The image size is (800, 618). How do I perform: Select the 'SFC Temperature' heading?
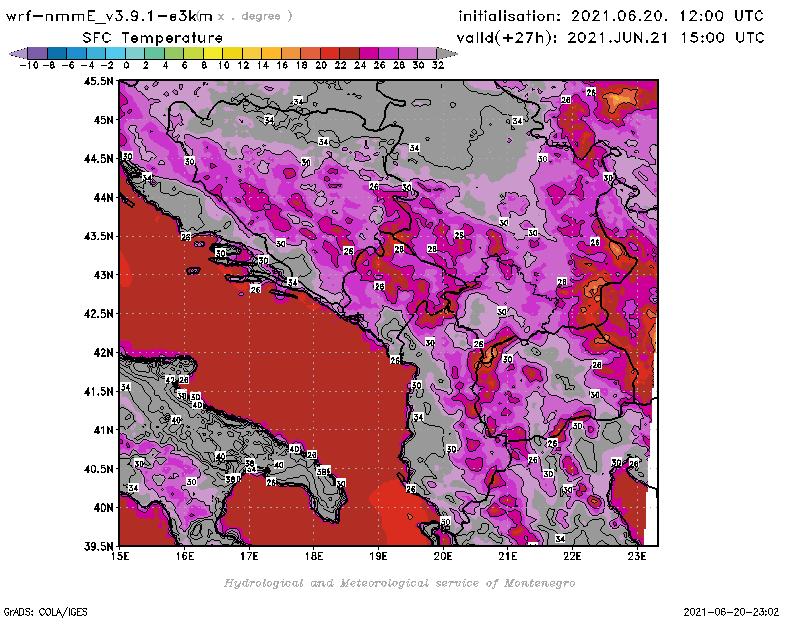coord(153,38)
